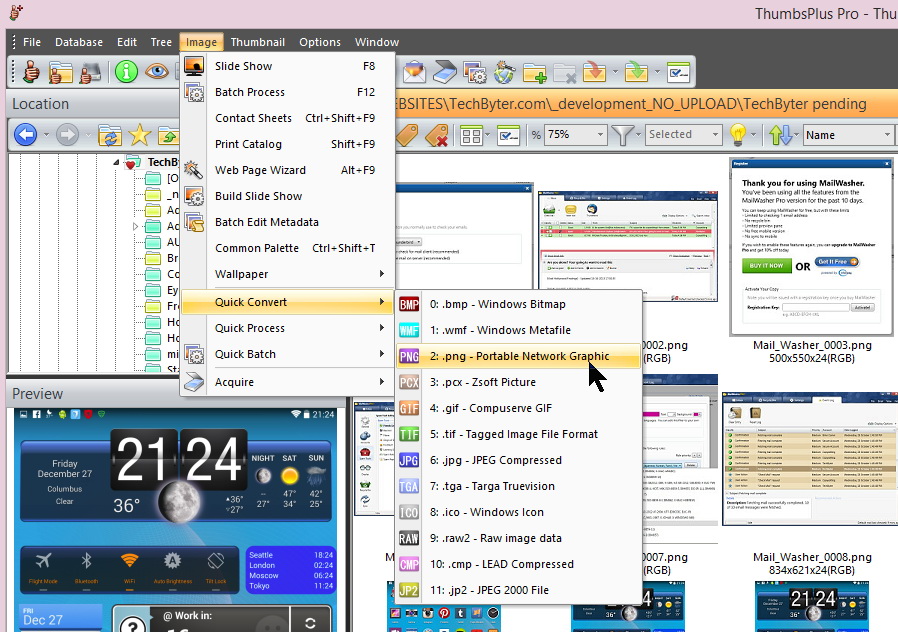This screenshot has width=898, height=632.
Task: Click the thumbs-up person icon in the main toolbar
Action: pyautogui.click(x=31, y=72)
